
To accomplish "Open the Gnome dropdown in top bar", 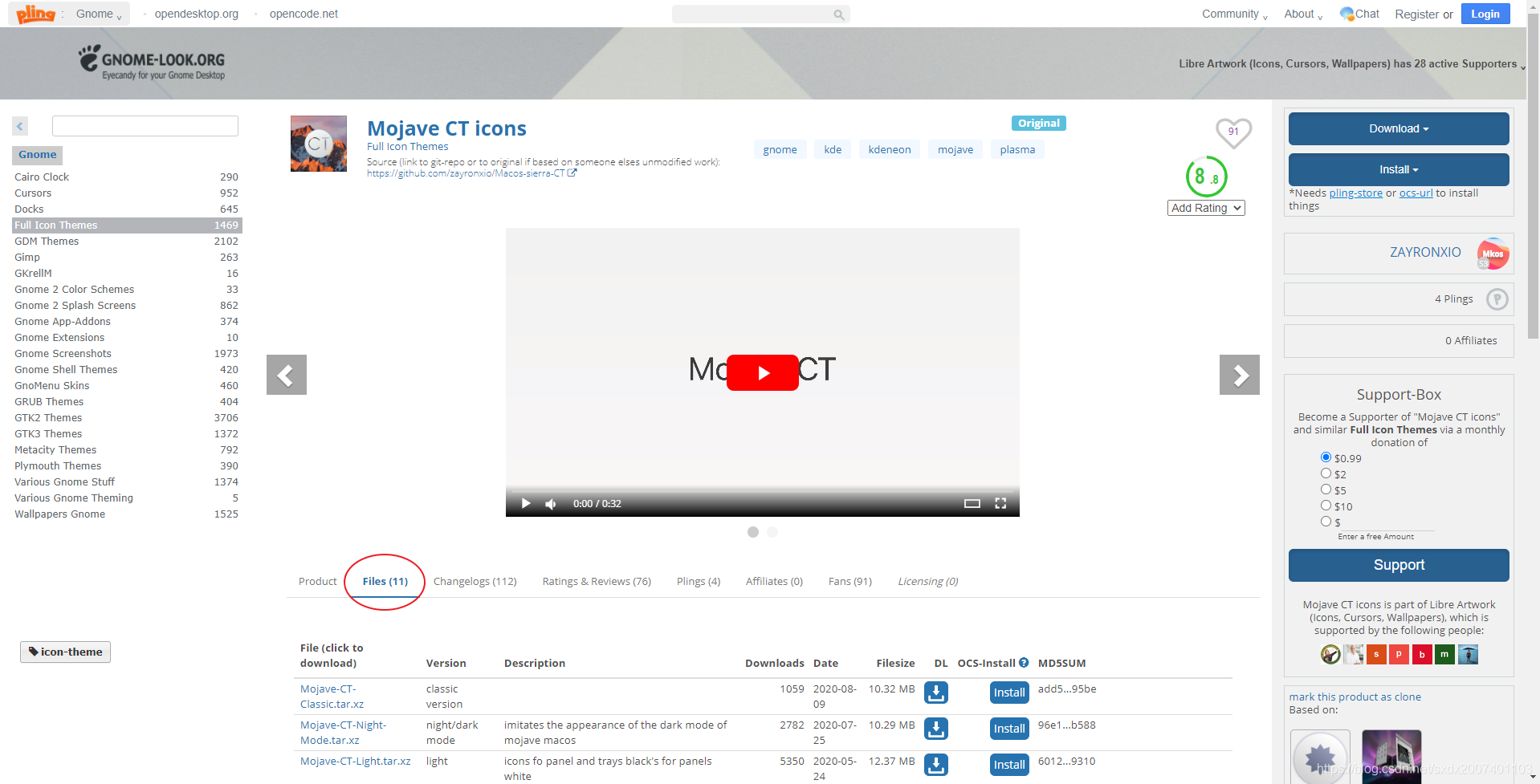I will point(99,14).
